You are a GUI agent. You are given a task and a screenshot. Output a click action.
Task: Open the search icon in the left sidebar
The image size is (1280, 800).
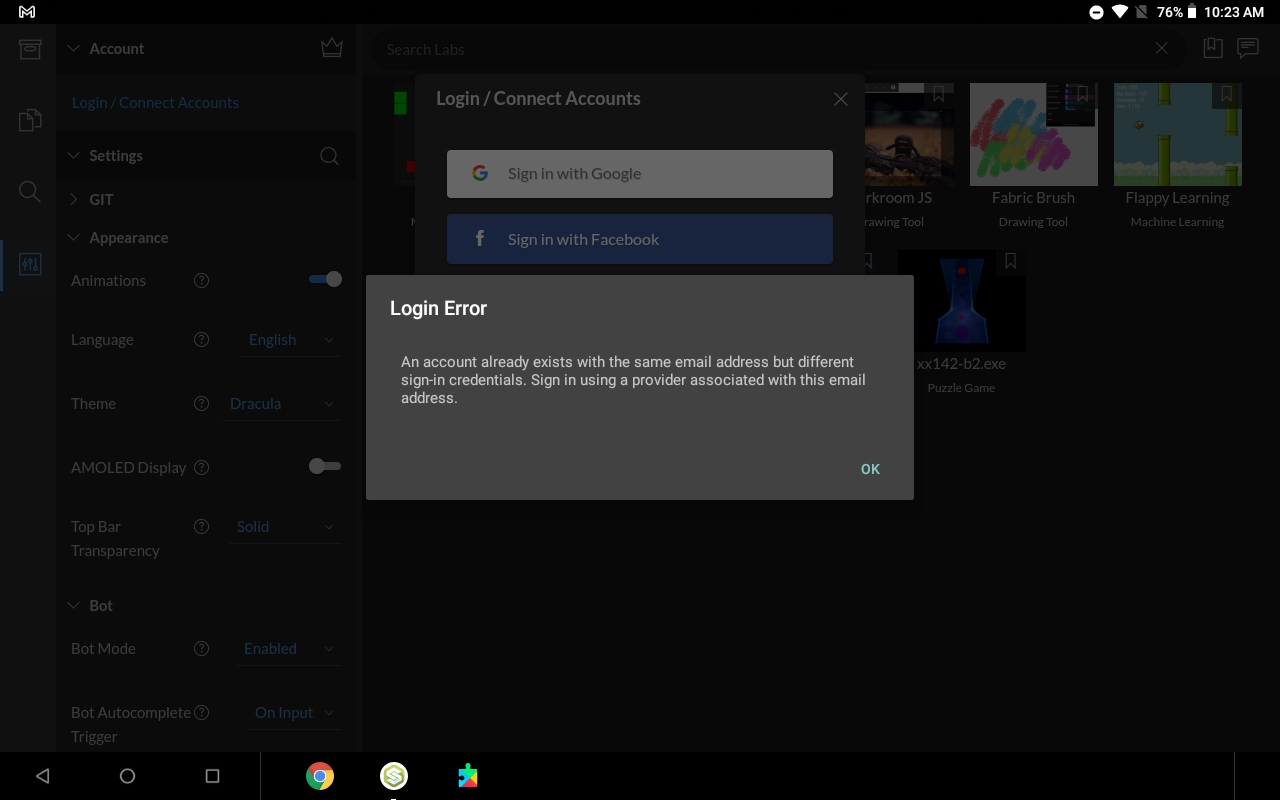(x=29, y=191)
